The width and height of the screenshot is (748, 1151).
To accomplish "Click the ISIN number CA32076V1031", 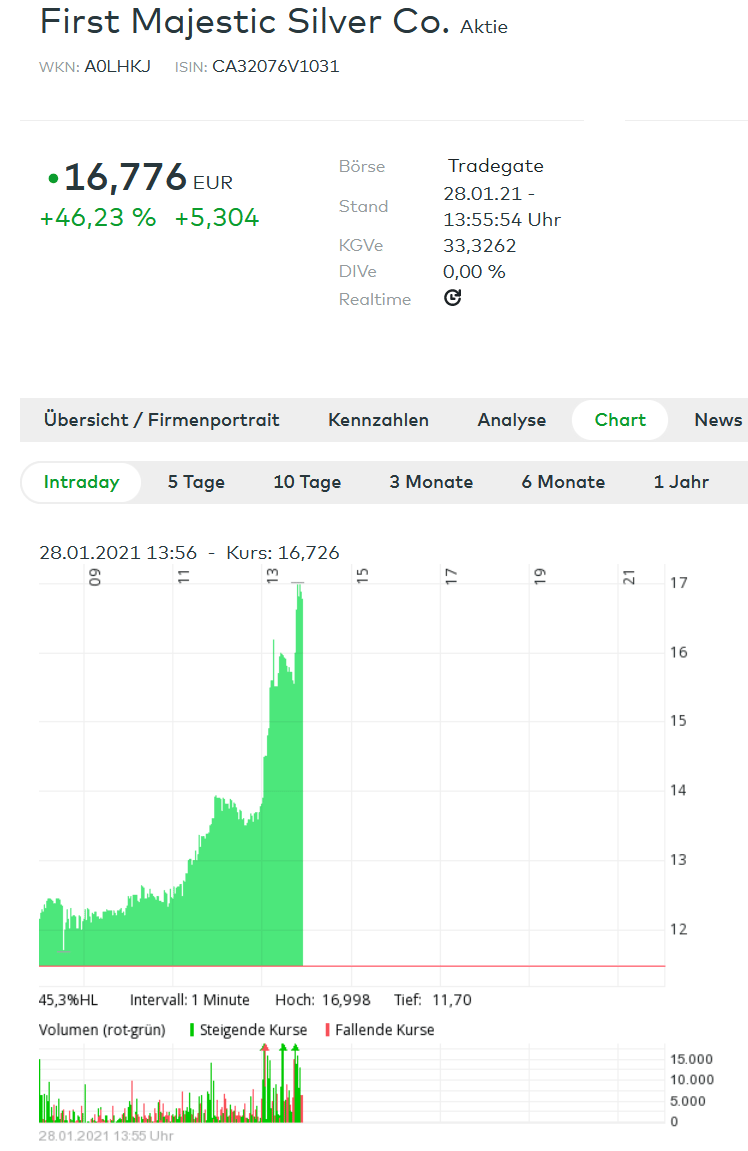I will [x=275, y=67].
